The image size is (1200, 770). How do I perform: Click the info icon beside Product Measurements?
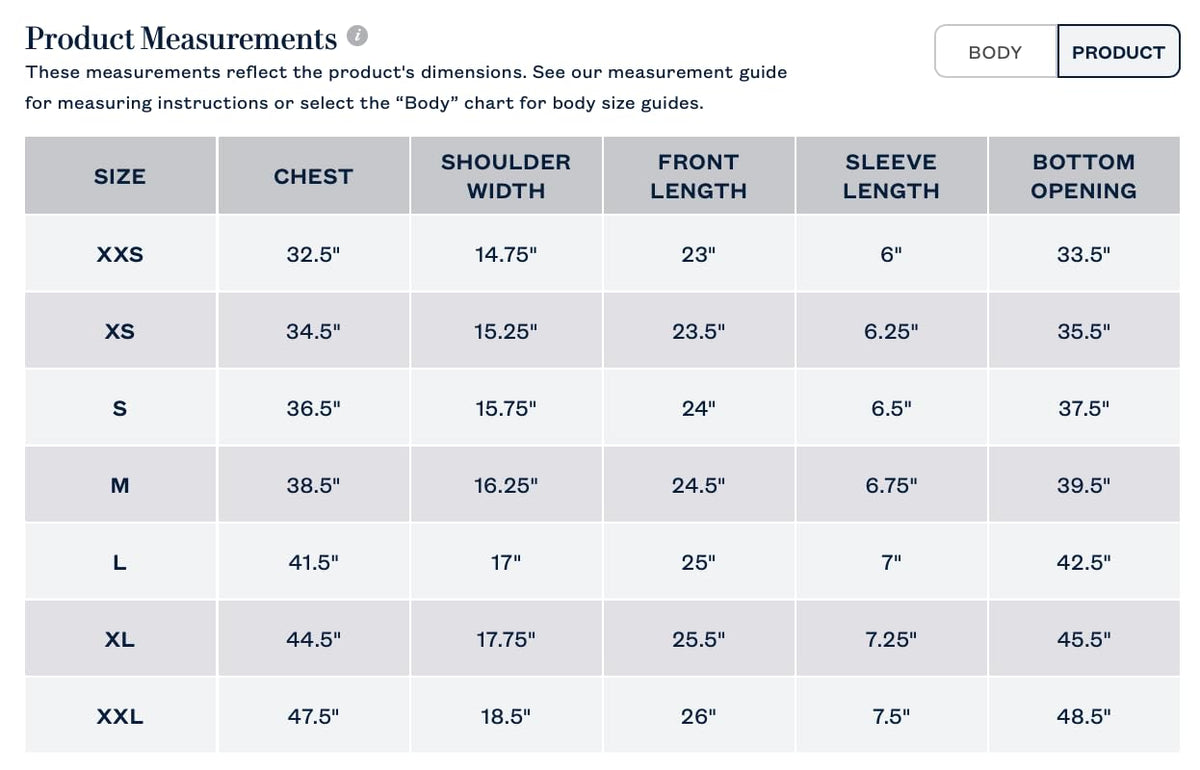click(x=358, y=36)
